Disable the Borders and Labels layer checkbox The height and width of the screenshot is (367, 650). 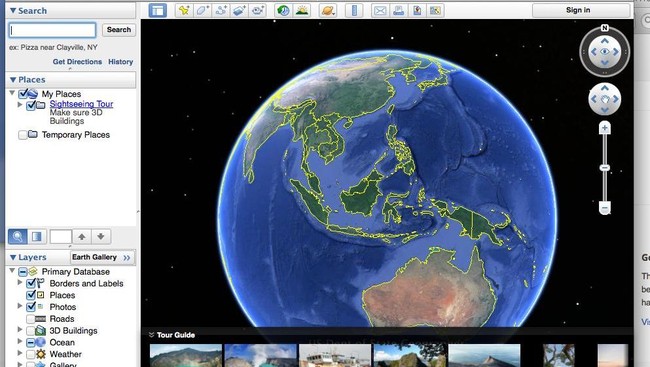pyautogui.click(x=31, y=283)
